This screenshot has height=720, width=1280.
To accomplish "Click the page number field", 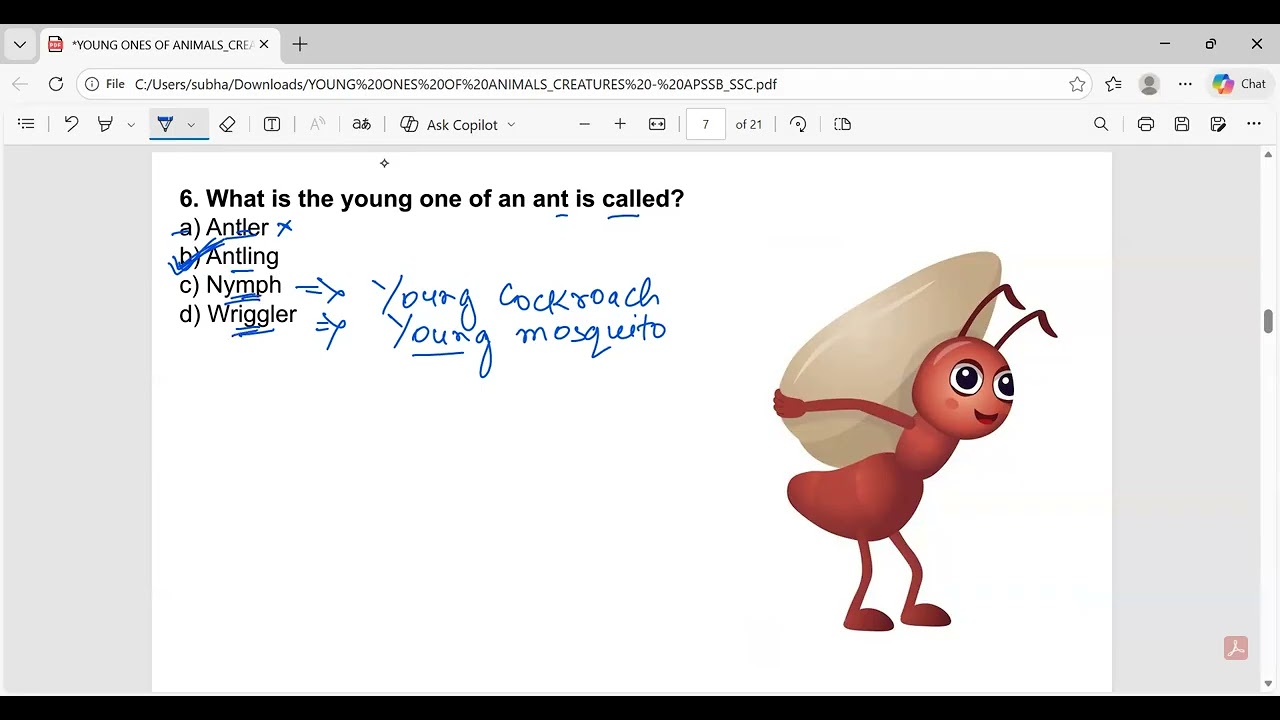I will (706, 124).
